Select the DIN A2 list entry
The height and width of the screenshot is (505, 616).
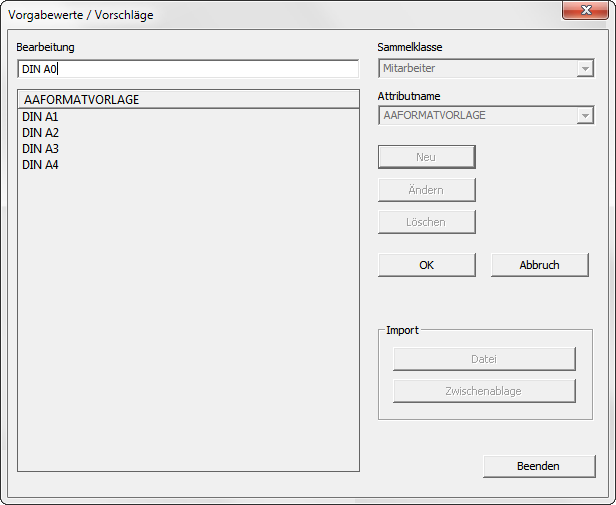41,133
